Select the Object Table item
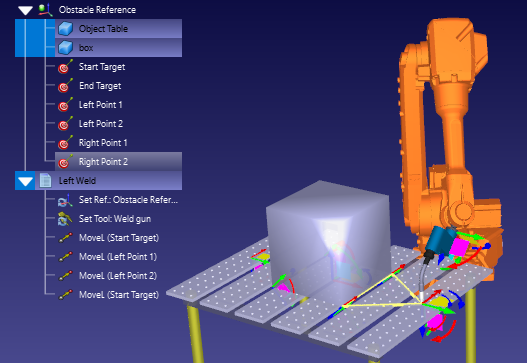Viewport: 527px width, 363px height. point(103,29)
